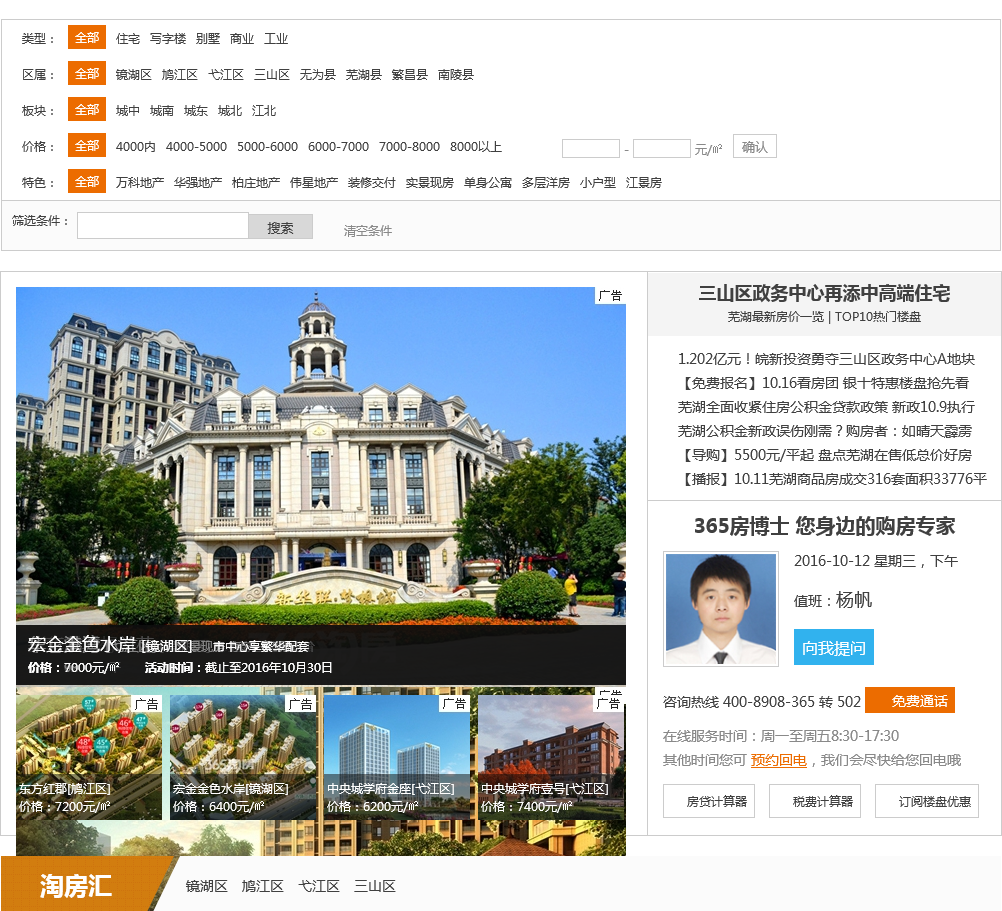Filter by feature 江景房

point(644,183)
